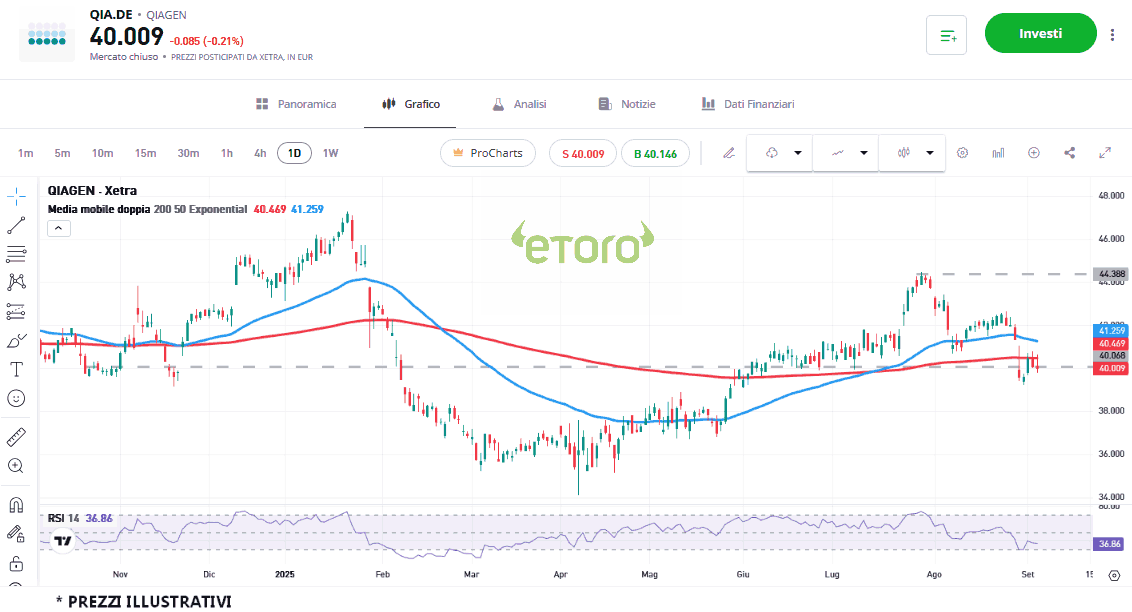Switch to the Analisi tab
The image size is (1132, 612).
click(x=519, y=104)
